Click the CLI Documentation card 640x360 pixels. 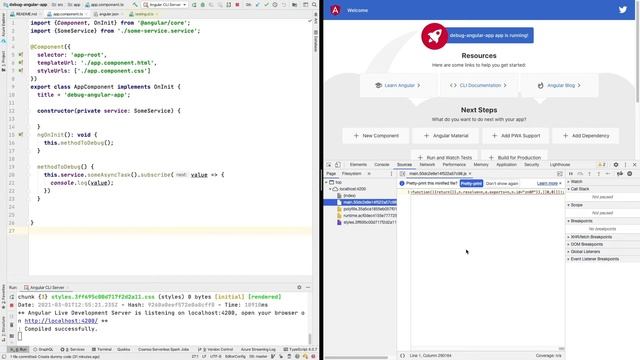pyautogui.click(x=478, y=85)
